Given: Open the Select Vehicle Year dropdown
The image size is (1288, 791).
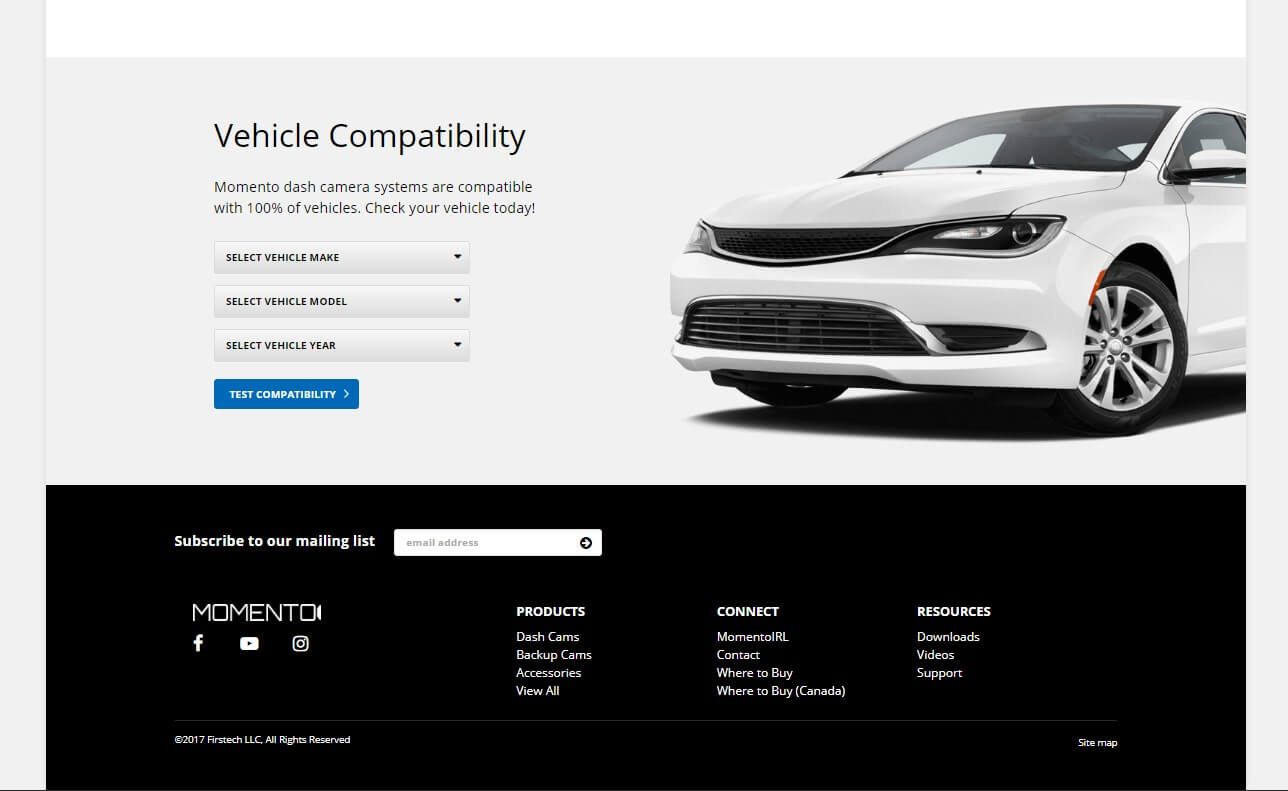Looking at the screenshot, I should coord(341,345).
